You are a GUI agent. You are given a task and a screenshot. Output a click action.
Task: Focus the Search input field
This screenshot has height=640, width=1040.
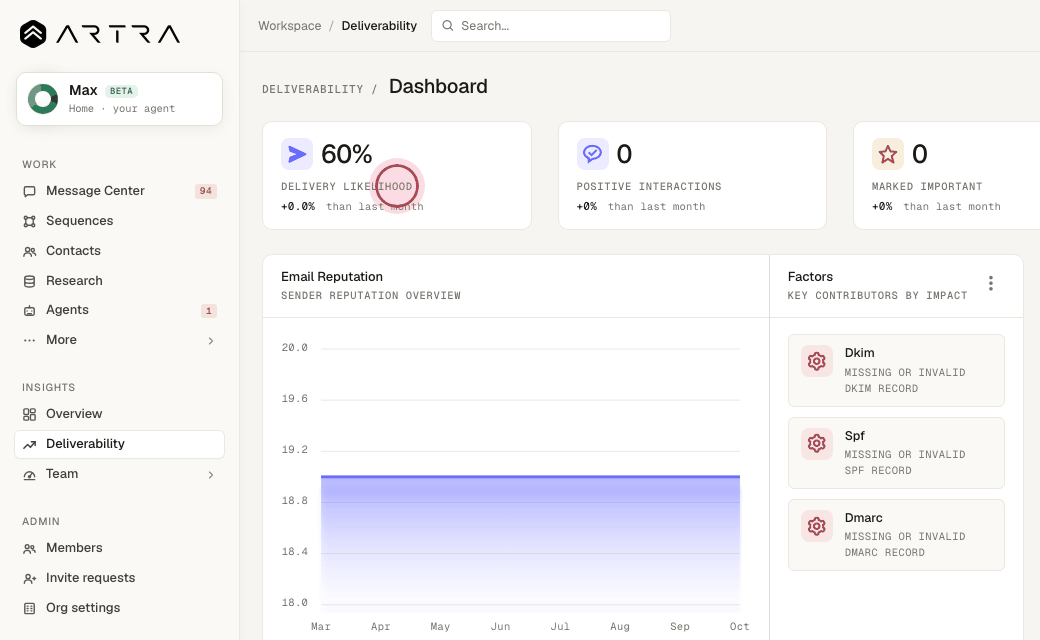click(x=551, y=26)
